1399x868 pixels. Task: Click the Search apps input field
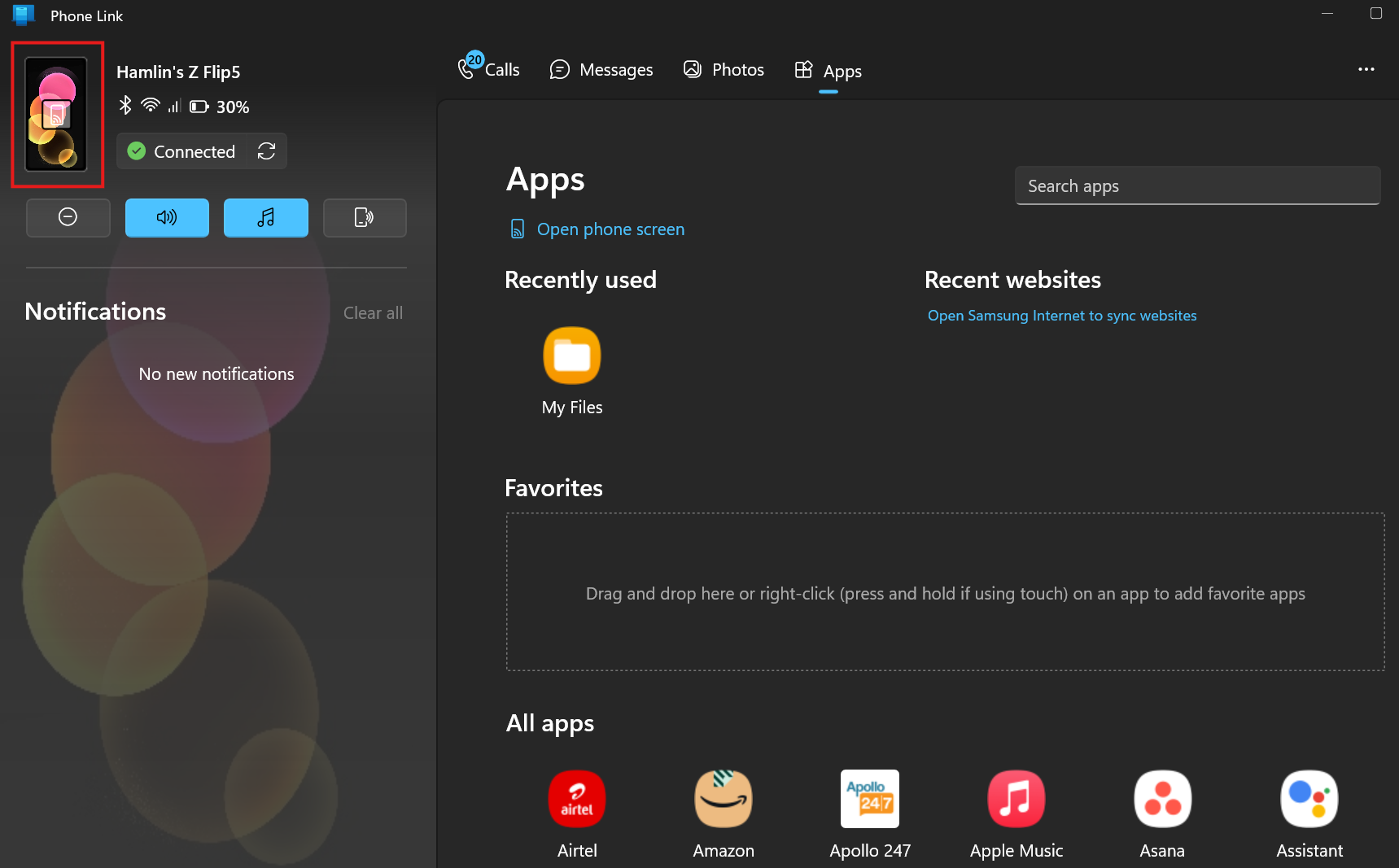pyautogui.click(x=1197, y=185)
